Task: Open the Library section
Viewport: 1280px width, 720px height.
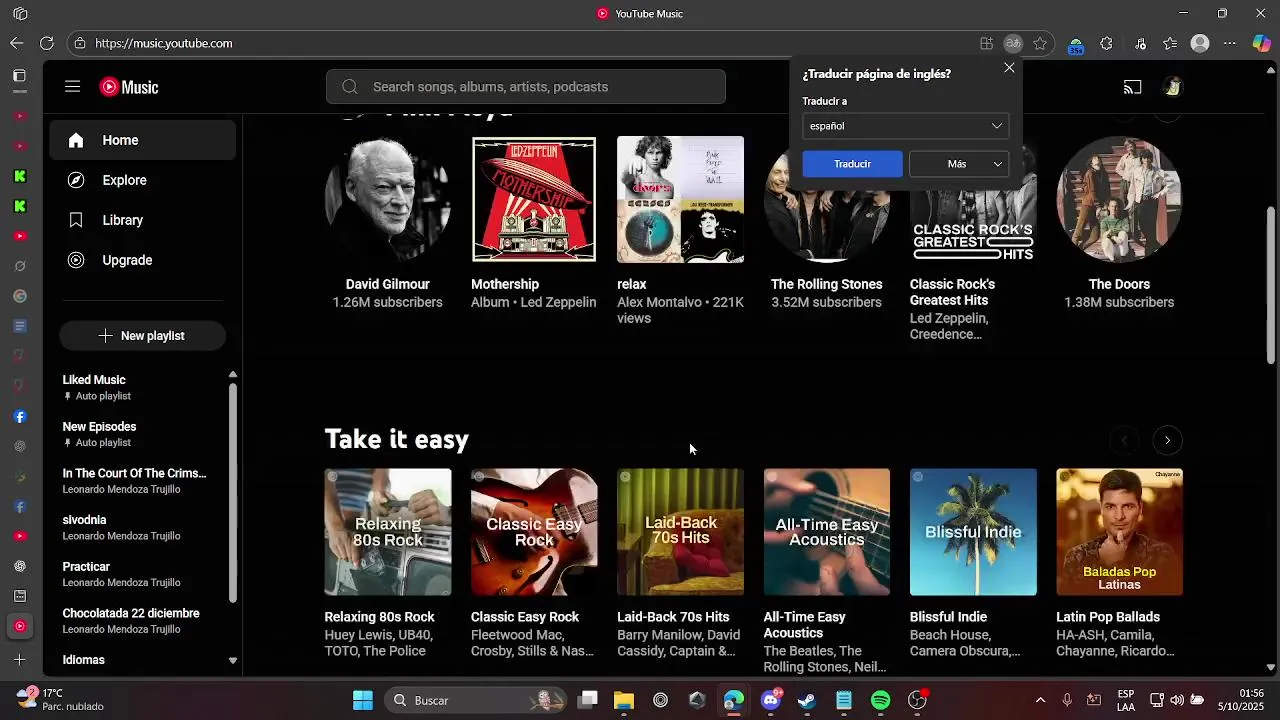Action: coord(142,220)
